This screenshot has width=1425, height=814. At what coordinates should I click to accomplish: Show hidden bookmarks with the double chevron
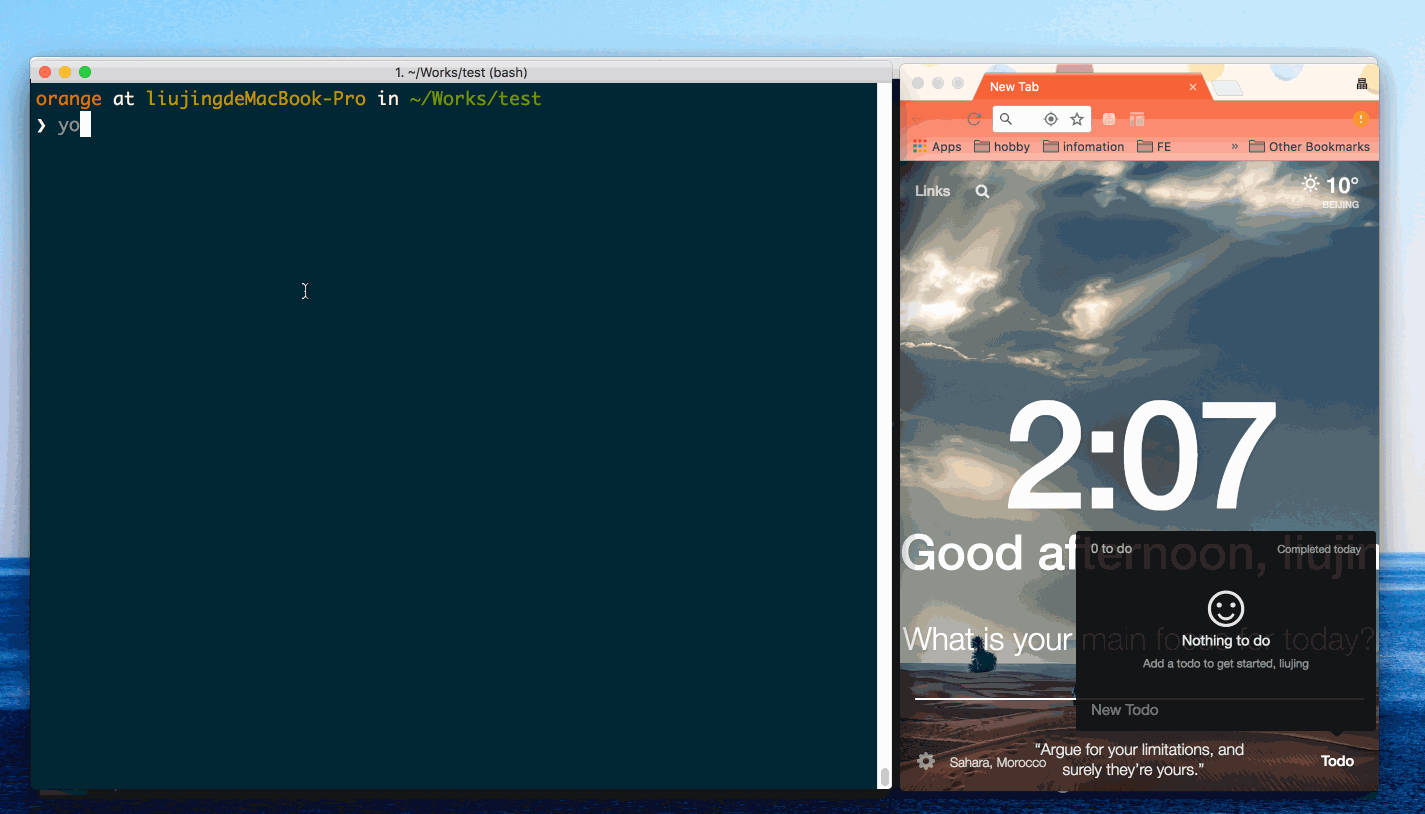[1234, 146]
